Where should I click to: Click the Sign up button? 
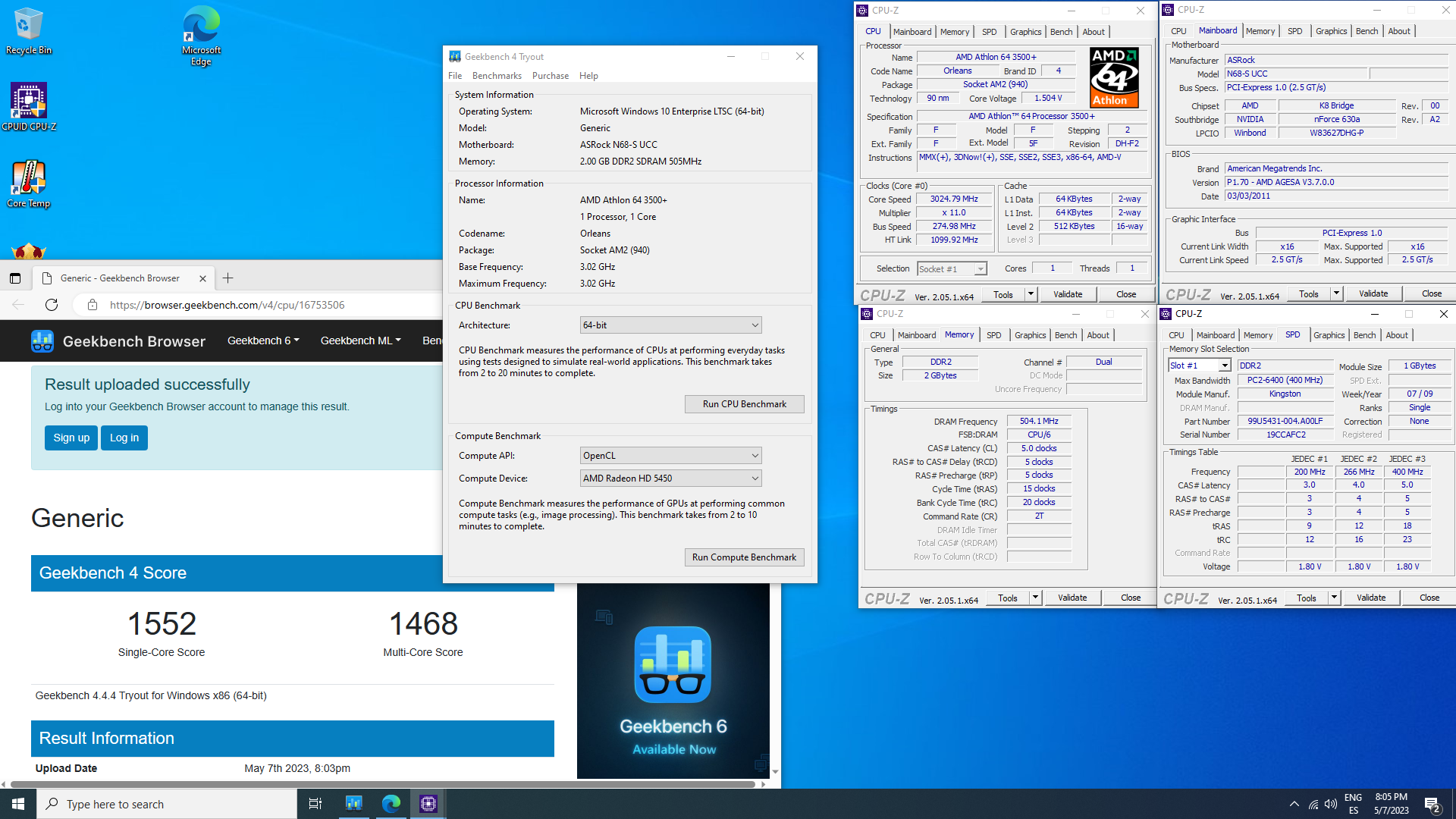[71, 438]
